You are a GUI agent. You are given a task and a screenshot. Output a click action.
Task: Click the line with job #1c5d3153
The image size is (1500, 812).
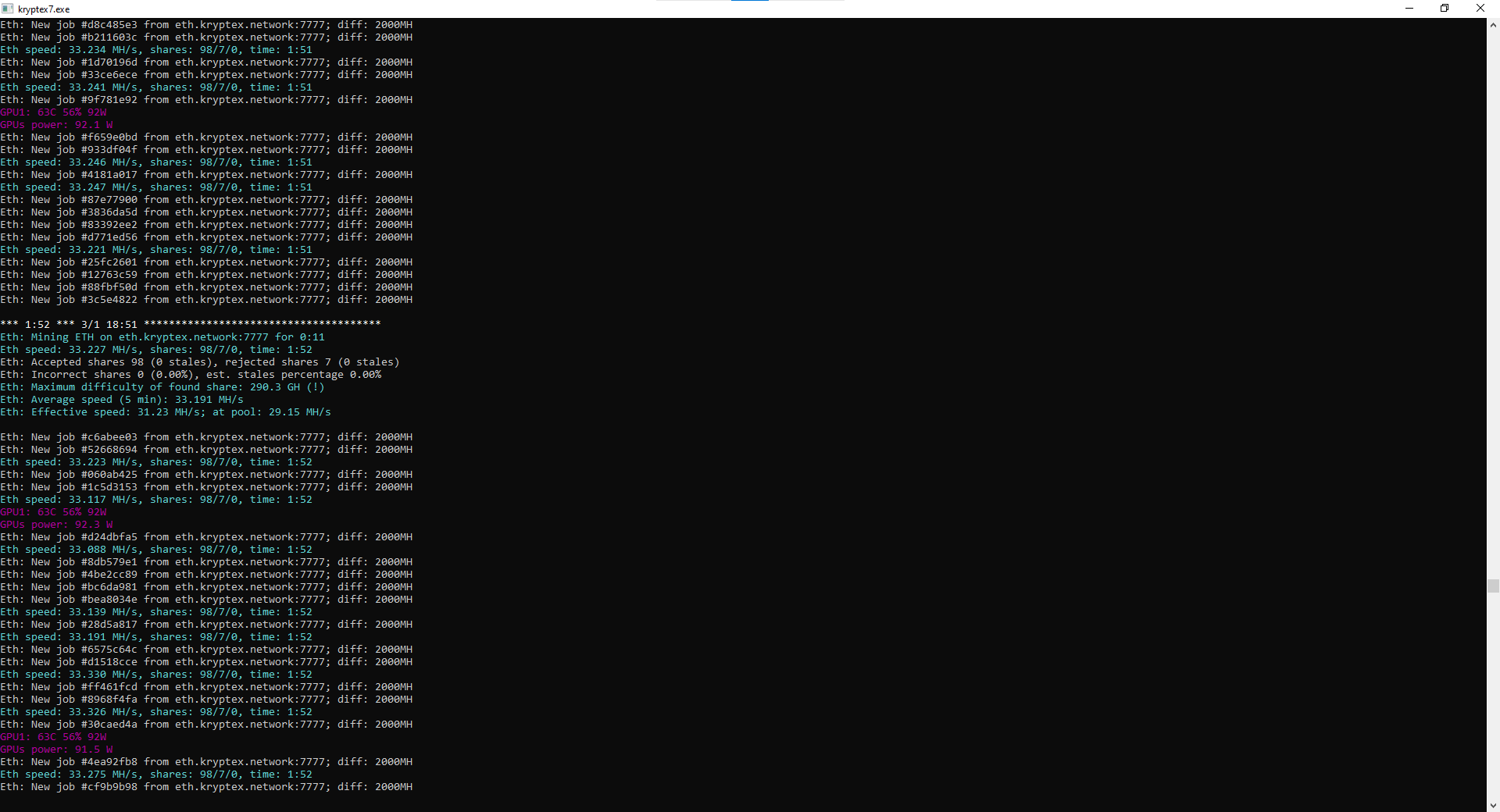point(206,487)
